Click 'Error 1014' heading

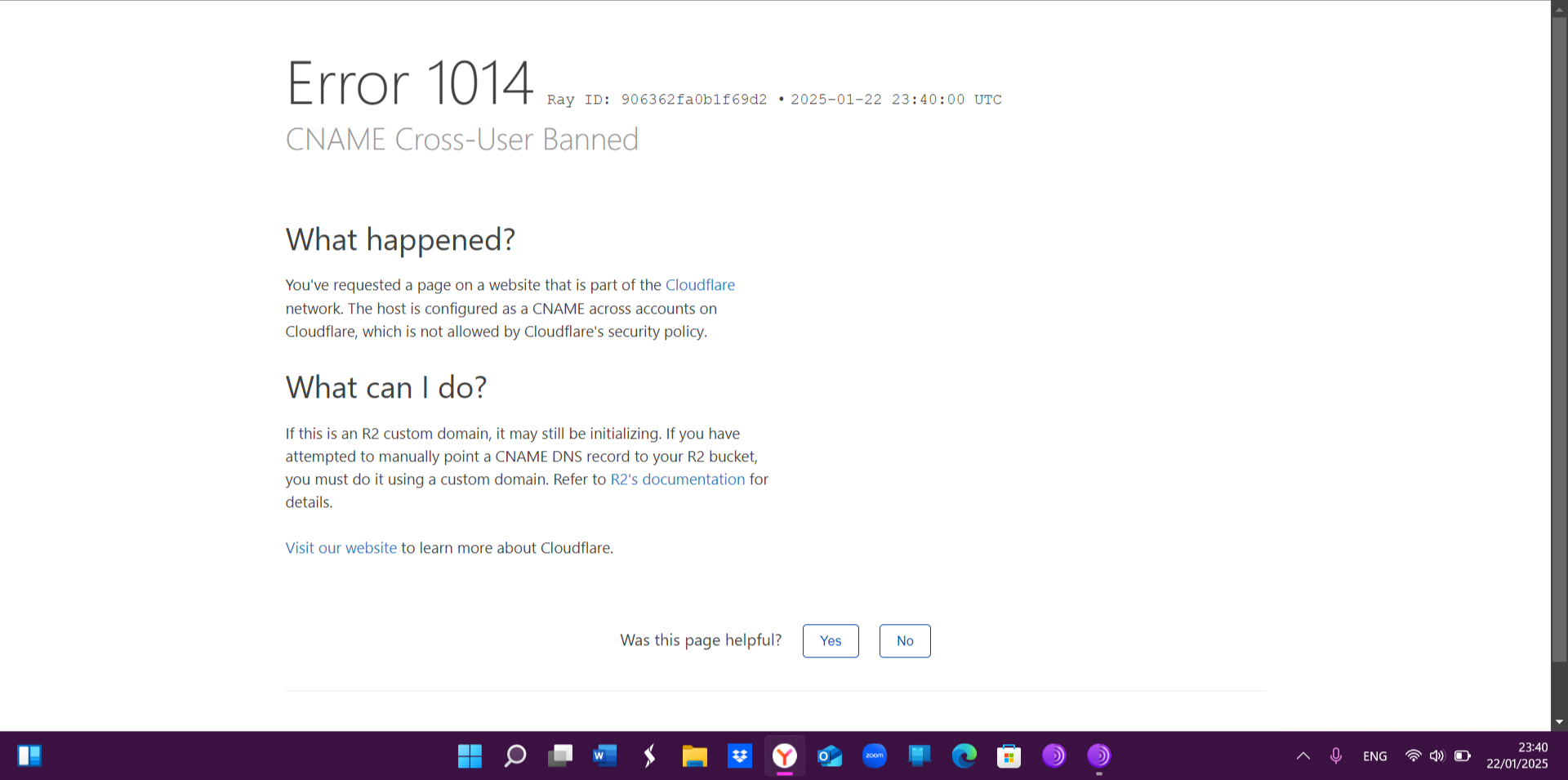click(x=410, y=82)
